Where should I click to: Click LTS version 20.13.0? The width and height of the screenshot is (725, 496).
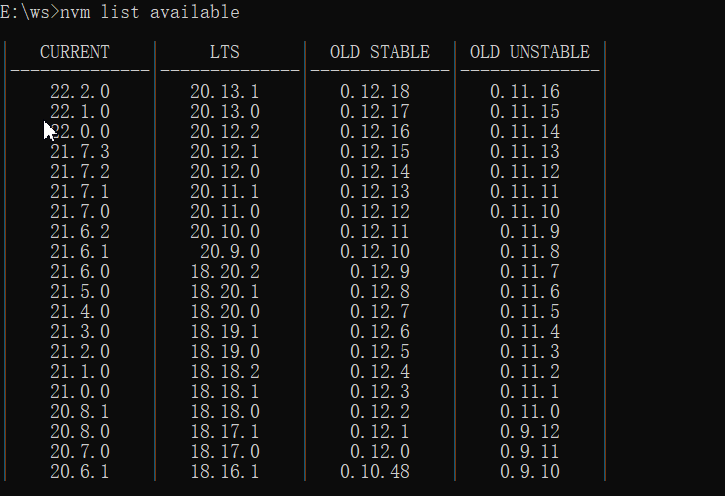point(225,111)
